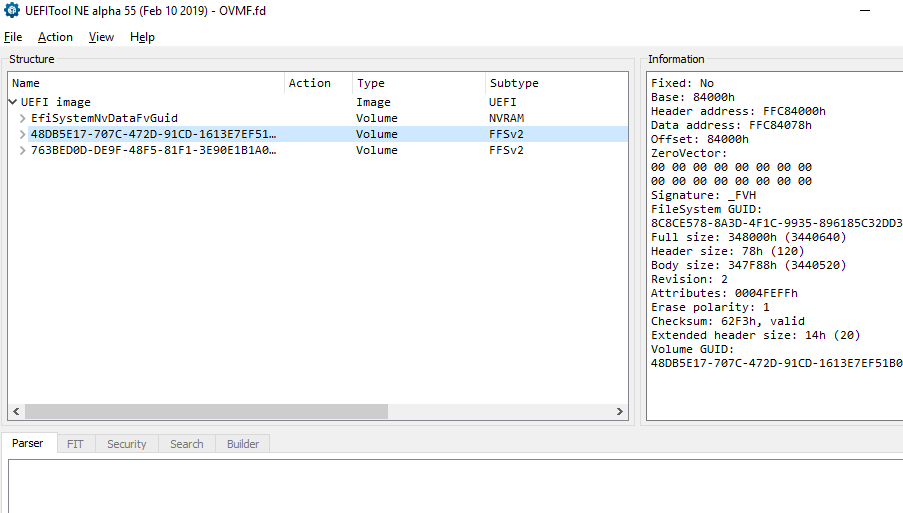Click the Subtype column header

(556, 83)
